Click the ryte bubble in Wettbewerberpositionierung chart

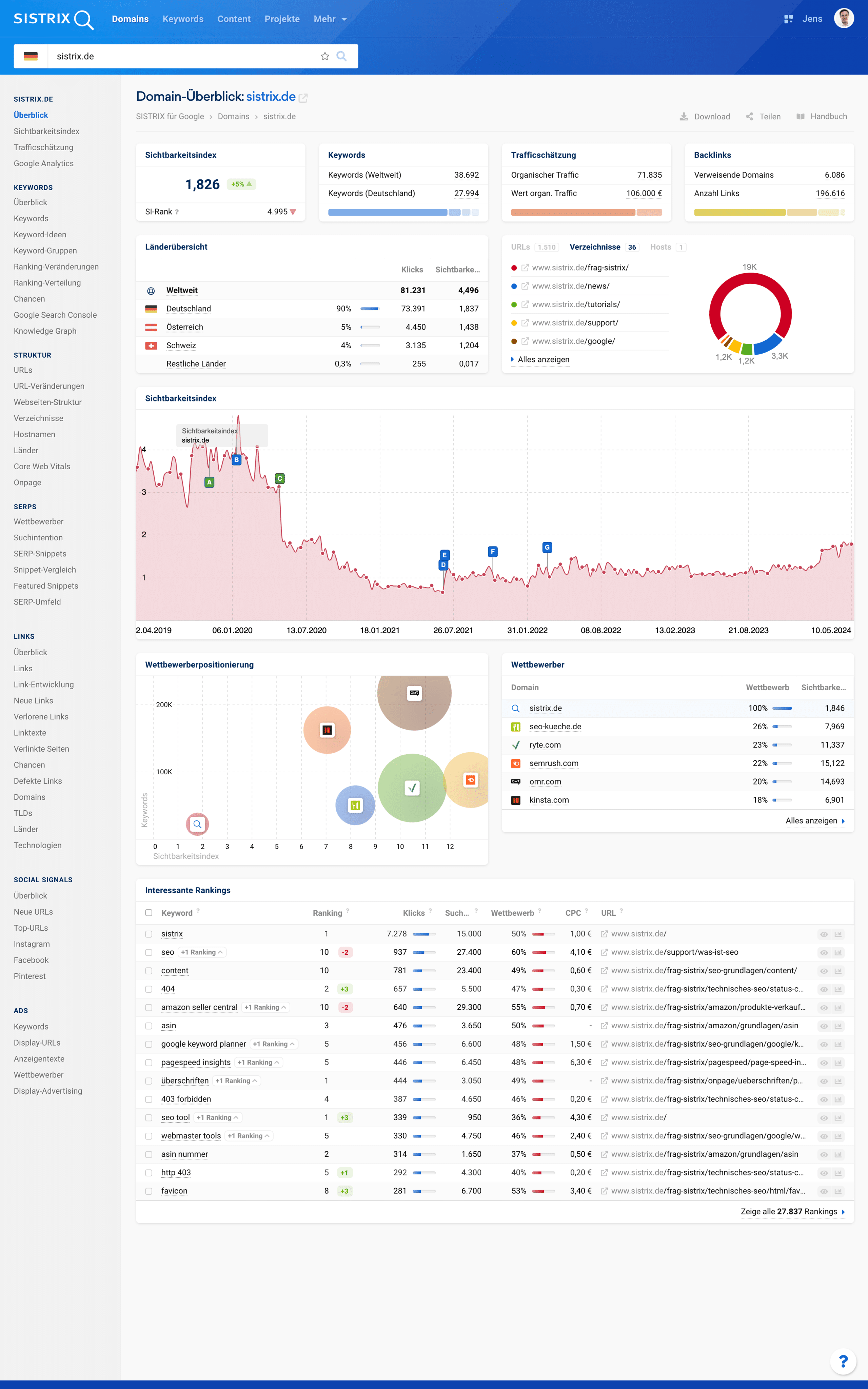[x=412, y=788]
